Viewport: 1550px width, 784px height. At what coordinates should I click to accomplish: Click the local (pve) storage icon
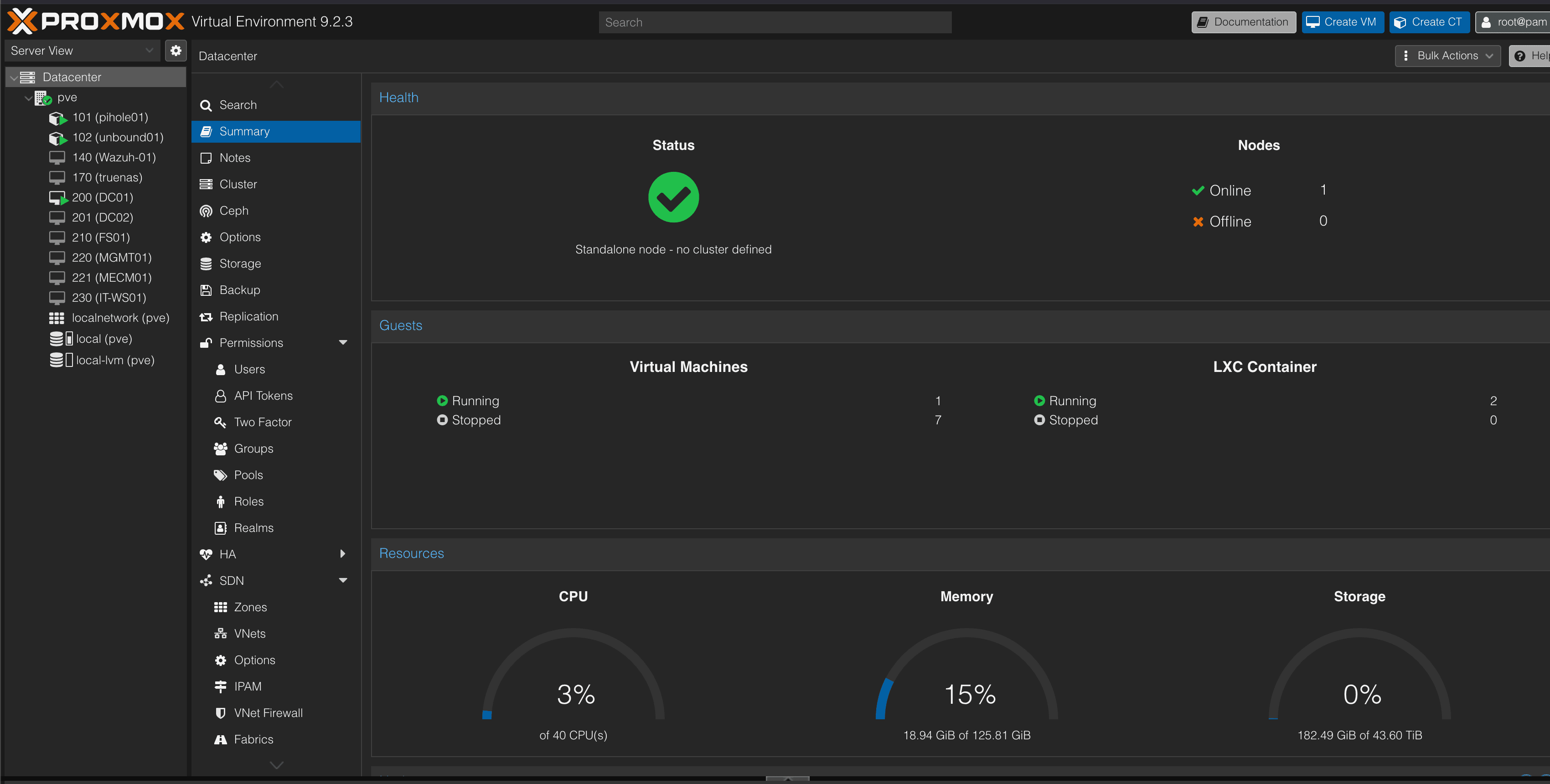pyautogui.click(x=61, y=339)
